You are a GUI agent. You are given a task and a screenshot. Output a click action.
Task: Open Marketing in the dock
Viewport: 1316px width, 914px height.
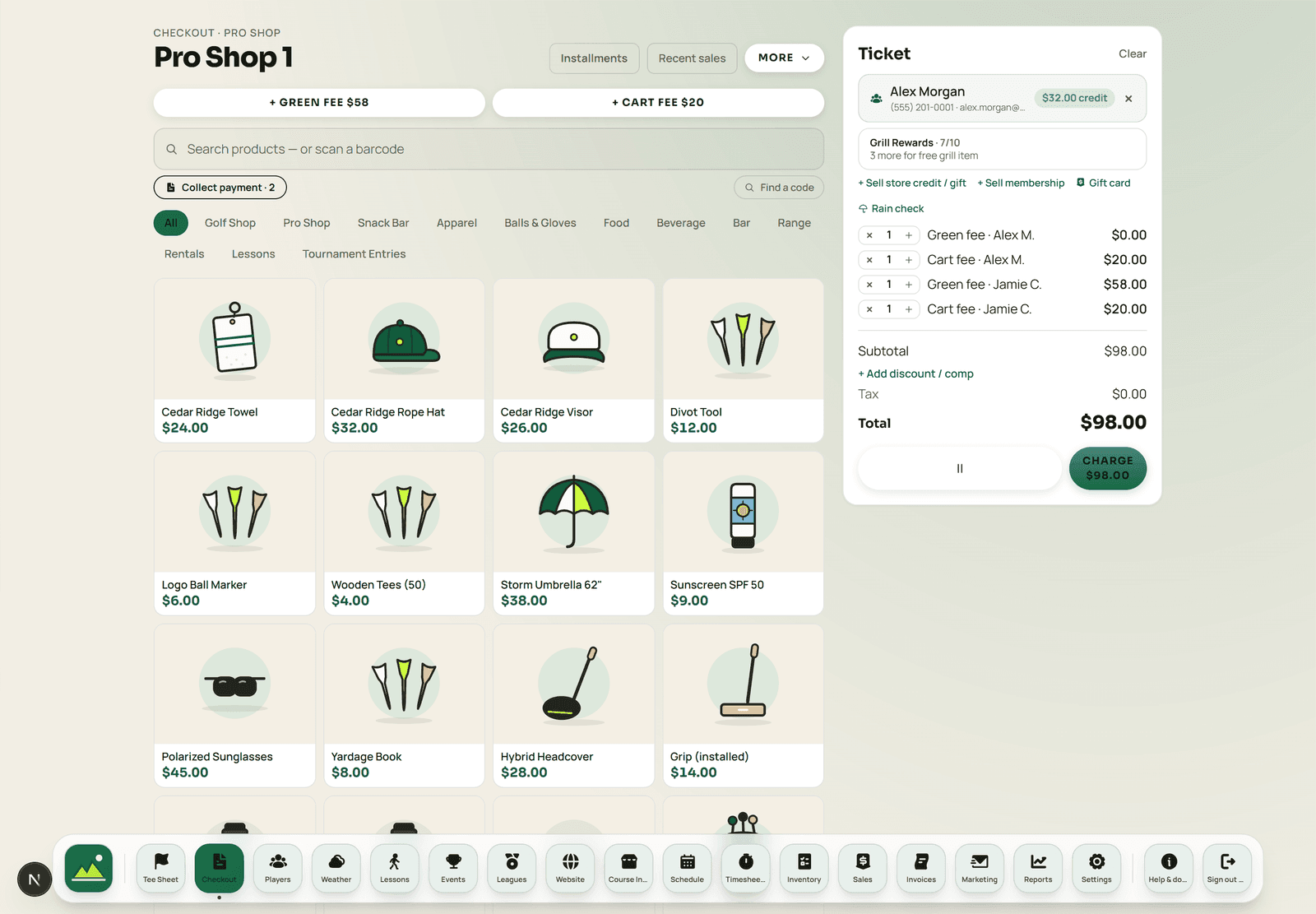[x=980, y=868]
